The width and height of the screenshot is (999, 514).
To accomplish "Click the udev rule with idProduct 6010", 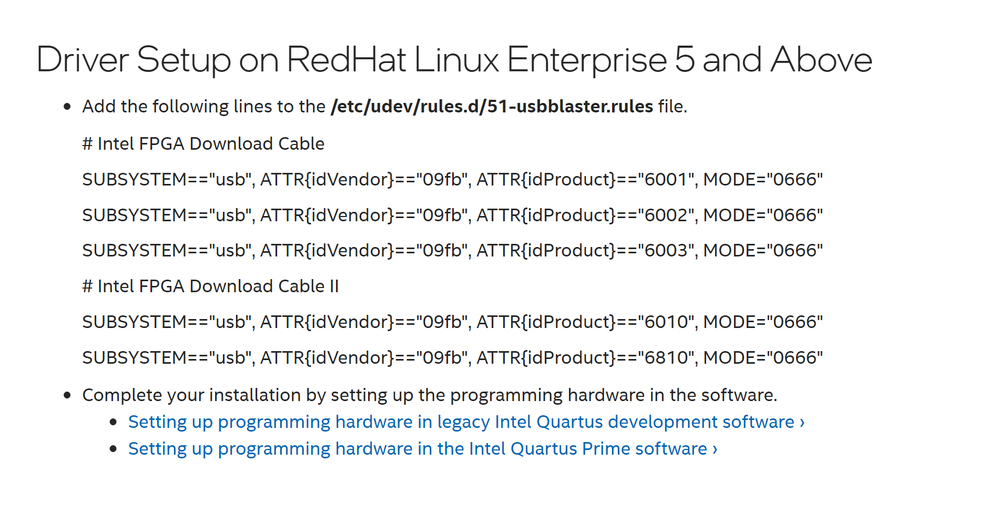I will click(452, 322).
